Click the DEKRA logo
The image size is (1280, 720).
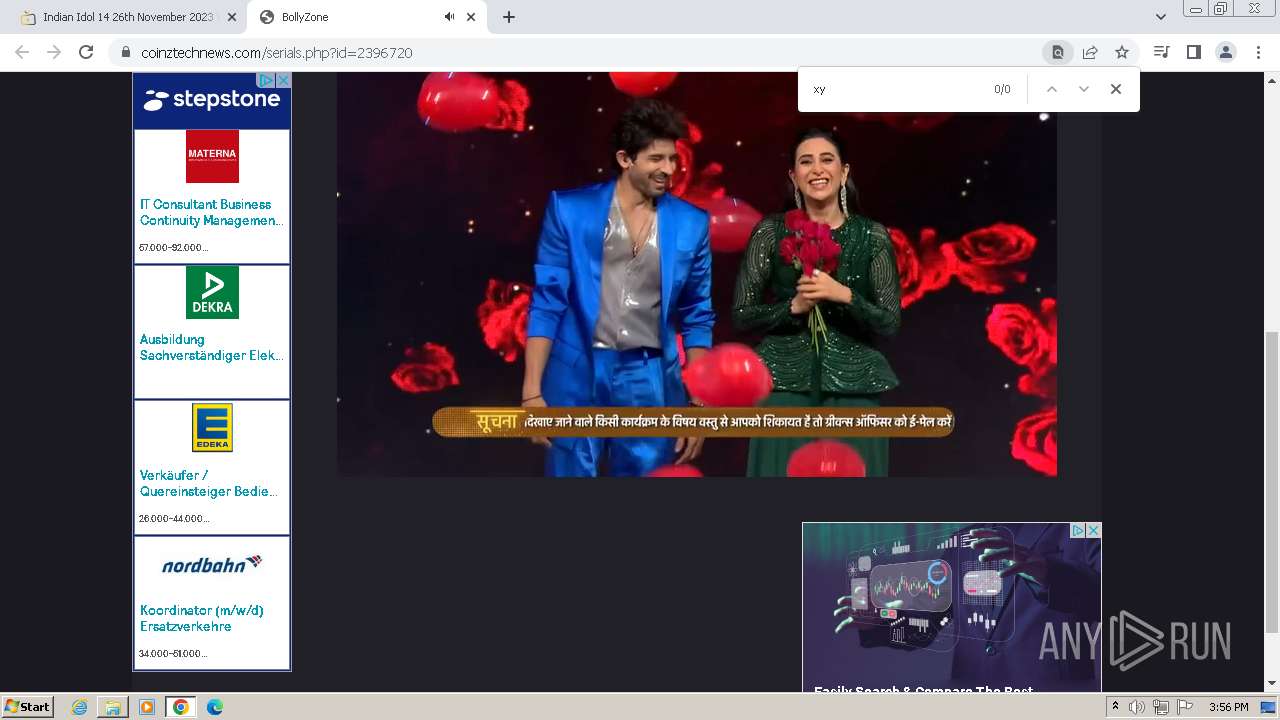212,292
